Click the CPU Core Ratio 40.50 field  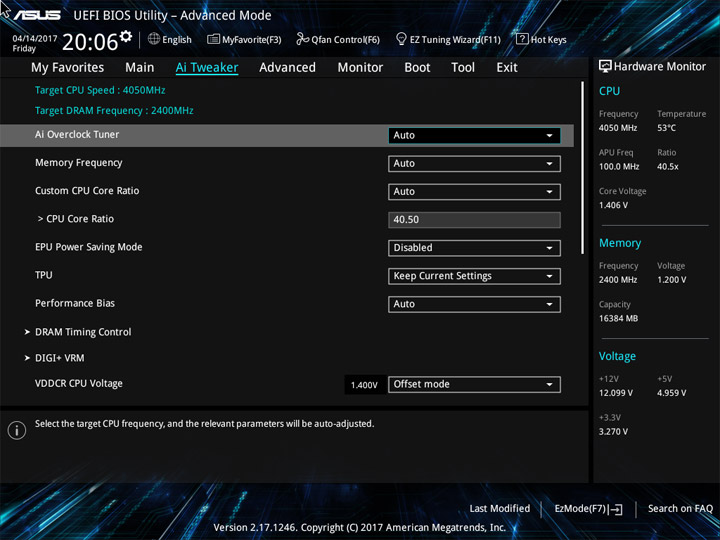pyautogui.click(x=474, y=219)
